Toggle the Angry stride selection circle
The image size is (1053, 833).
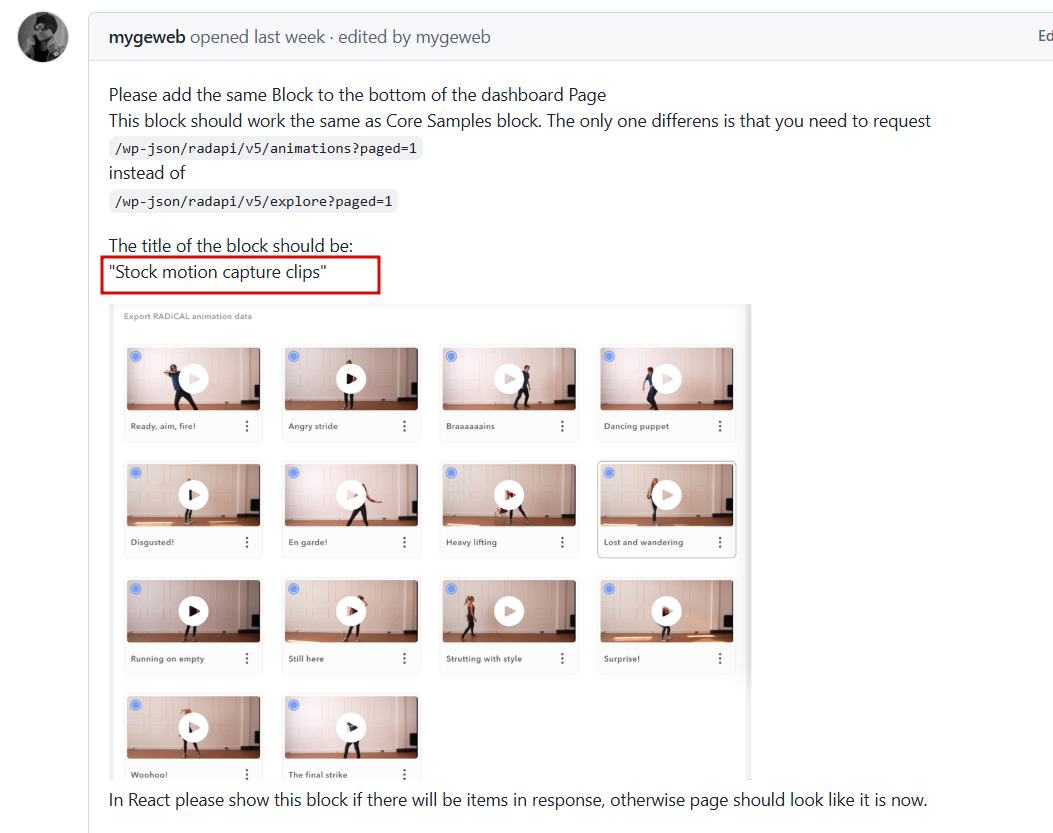294,357
